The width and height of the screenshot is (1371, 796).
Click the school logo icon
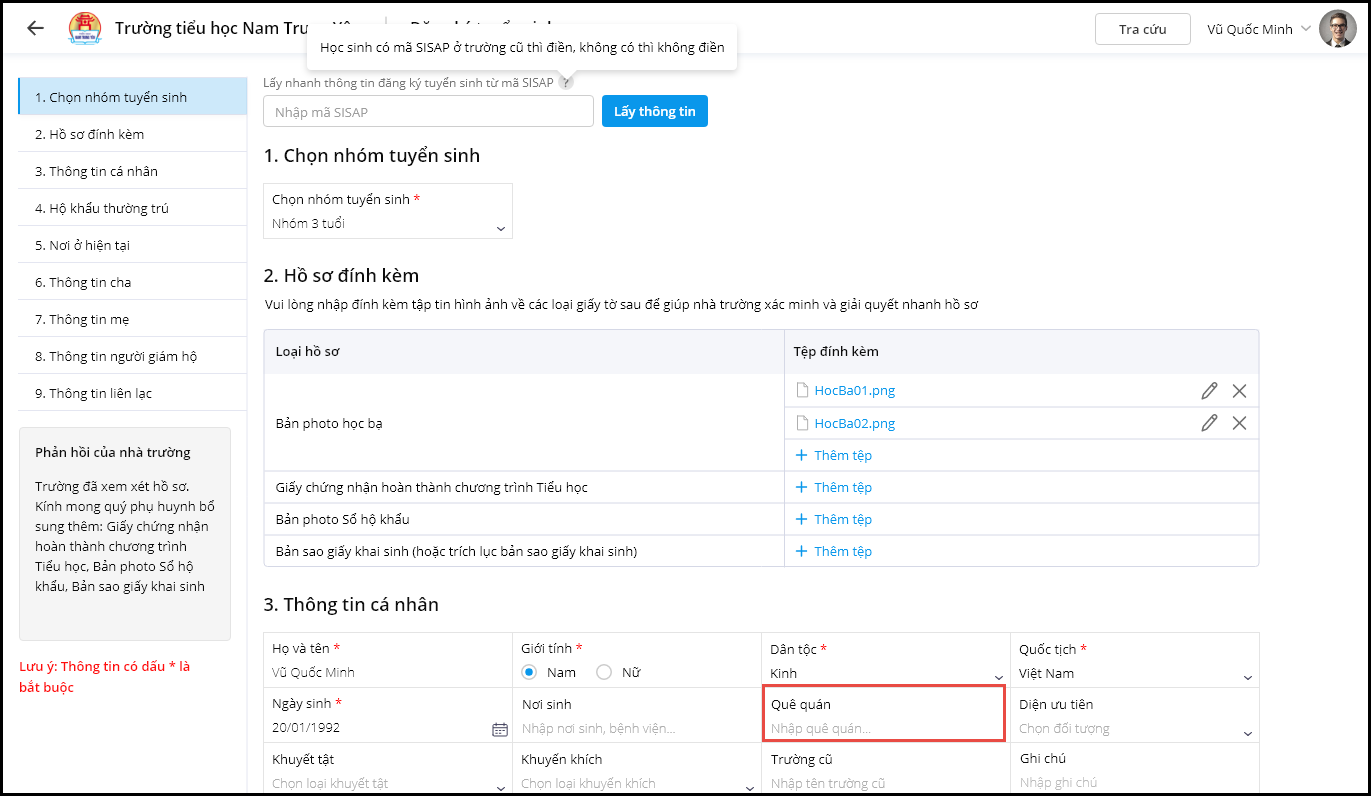85,29
